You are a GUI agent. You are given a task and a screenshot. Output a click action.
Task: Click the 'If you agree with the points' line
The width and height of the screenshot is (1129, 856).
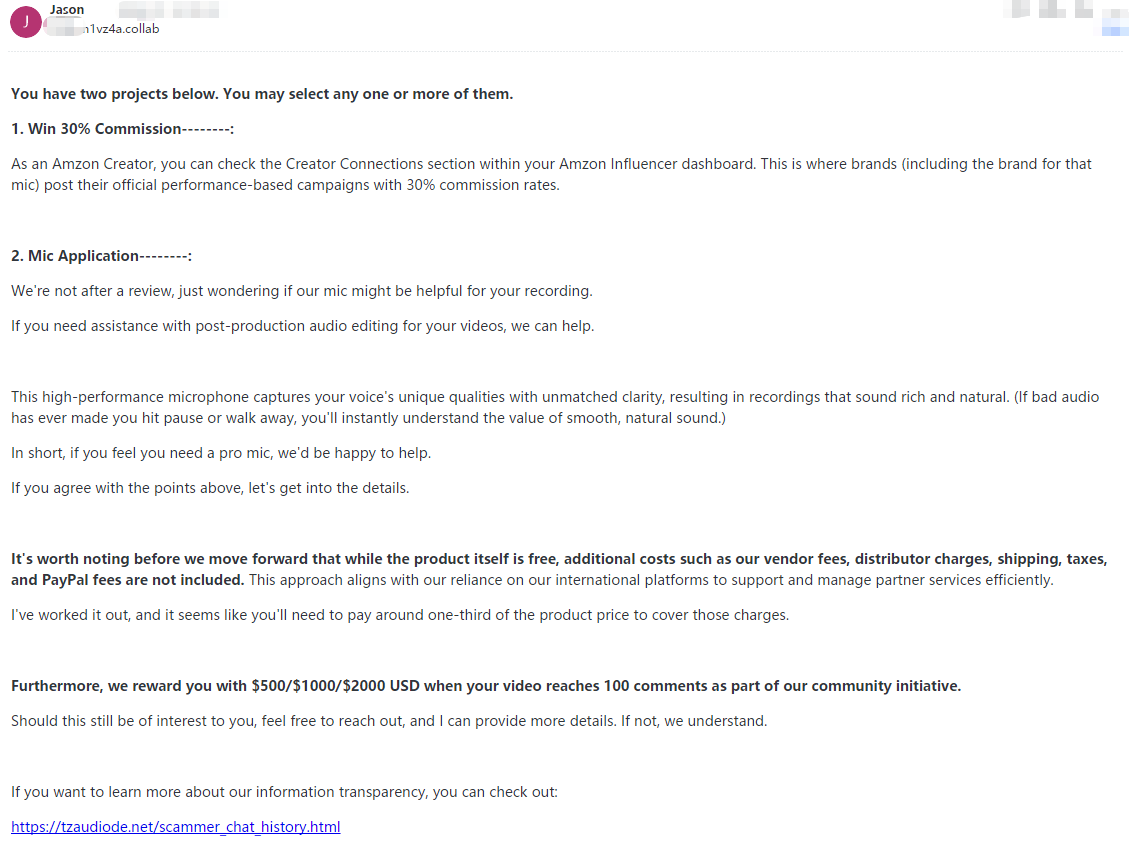(x=210, y=488)
